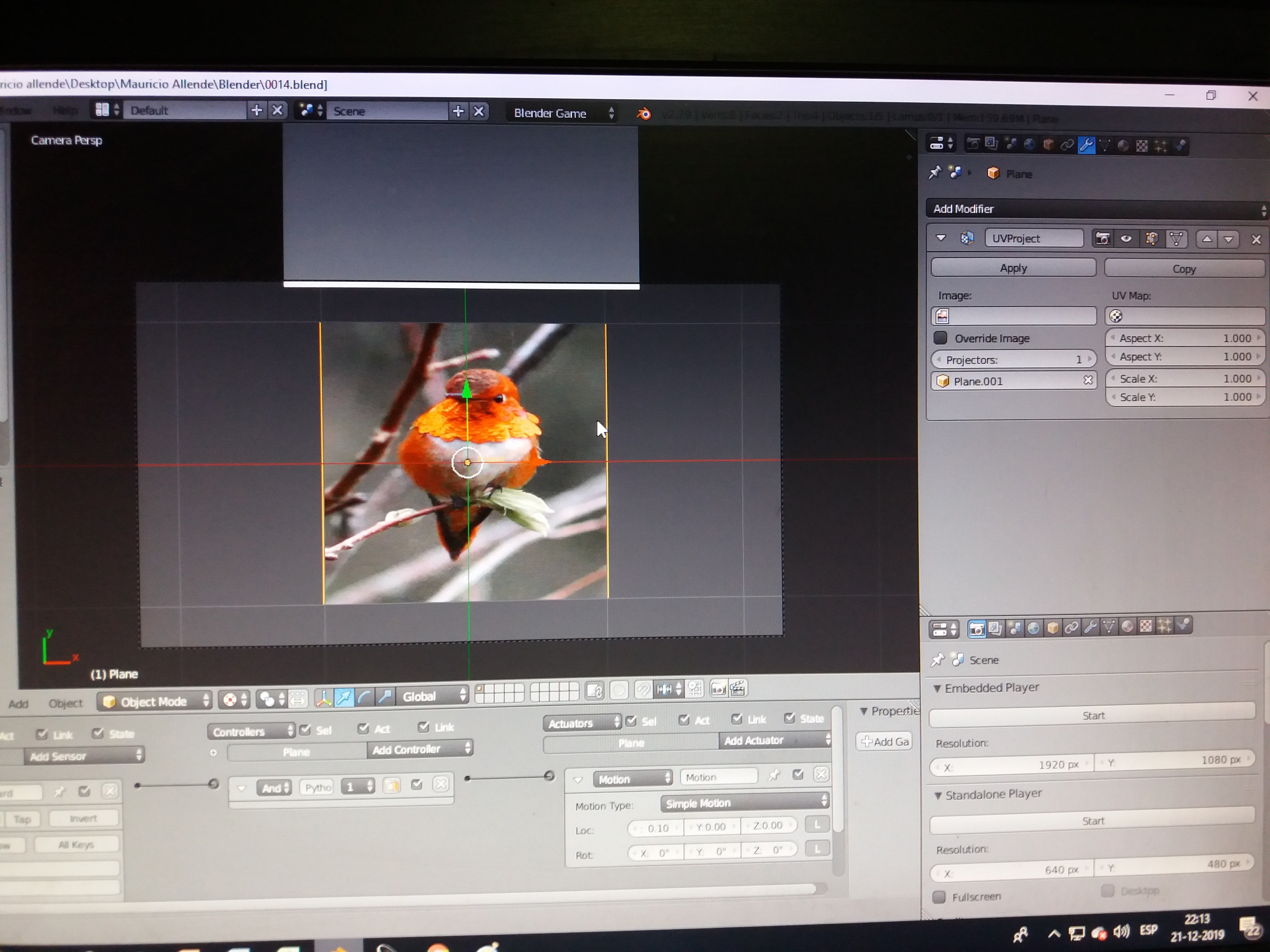Click the UV Map selection field
The width and height of the screenshot is (1270, 952).
[1185, 316]
